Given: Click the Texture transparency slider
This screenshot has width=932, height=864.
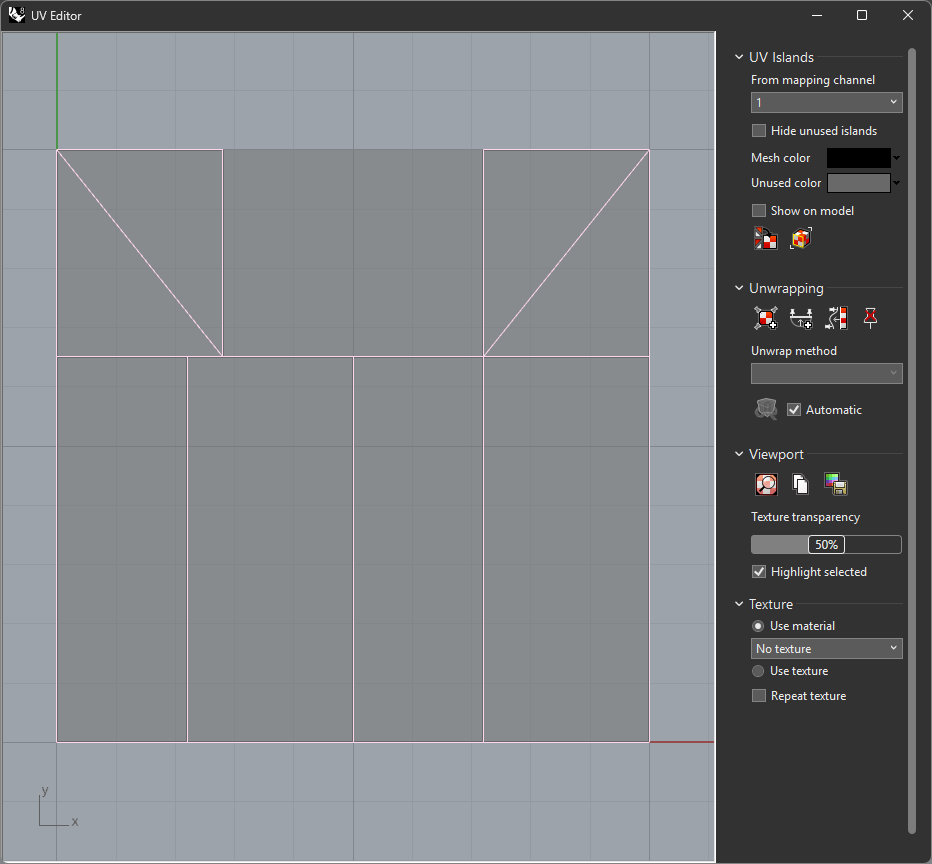Looking at the screenshot, I should tap(826, 545).
